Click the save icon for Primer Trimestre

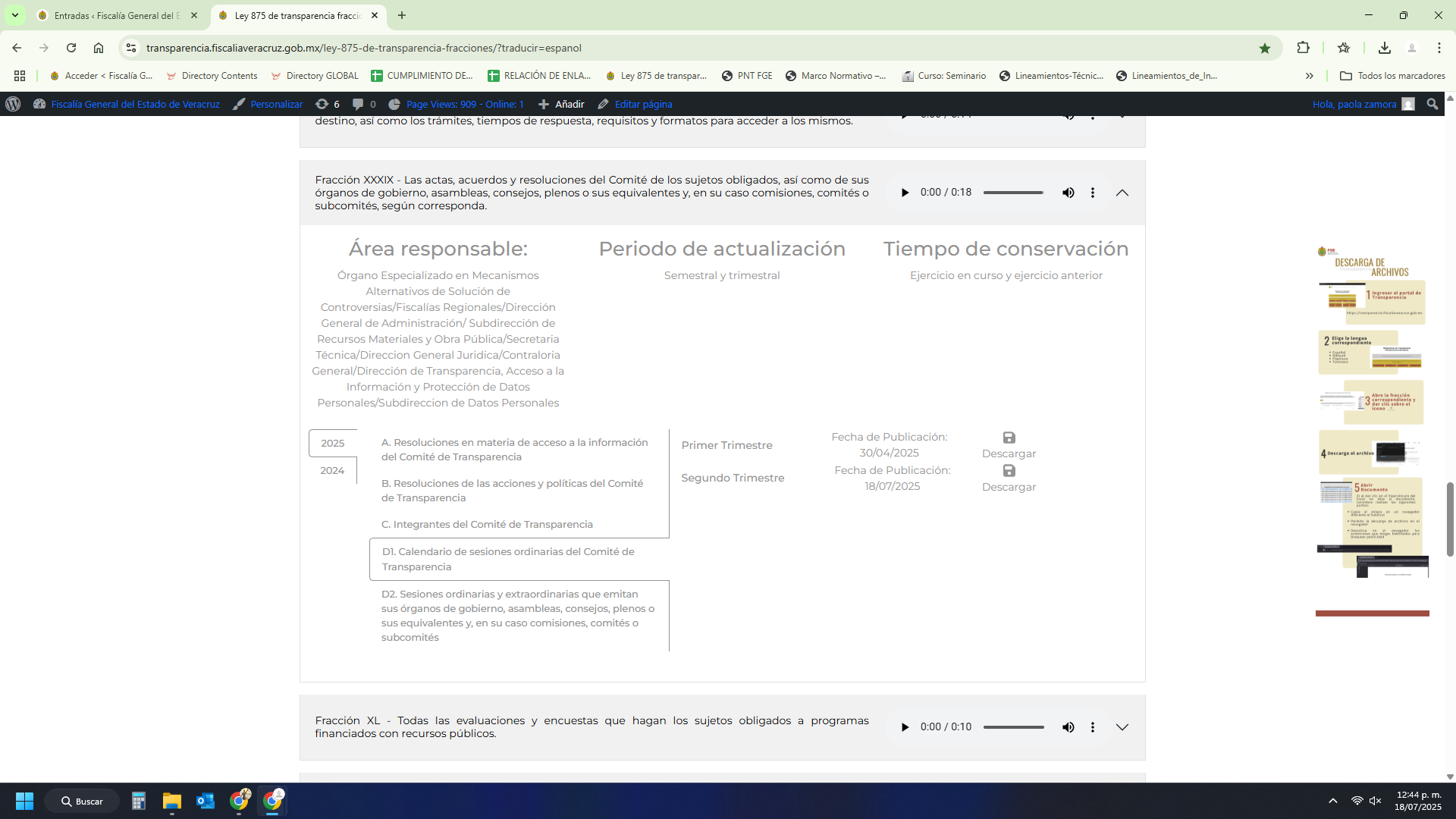pos(1009,438)
